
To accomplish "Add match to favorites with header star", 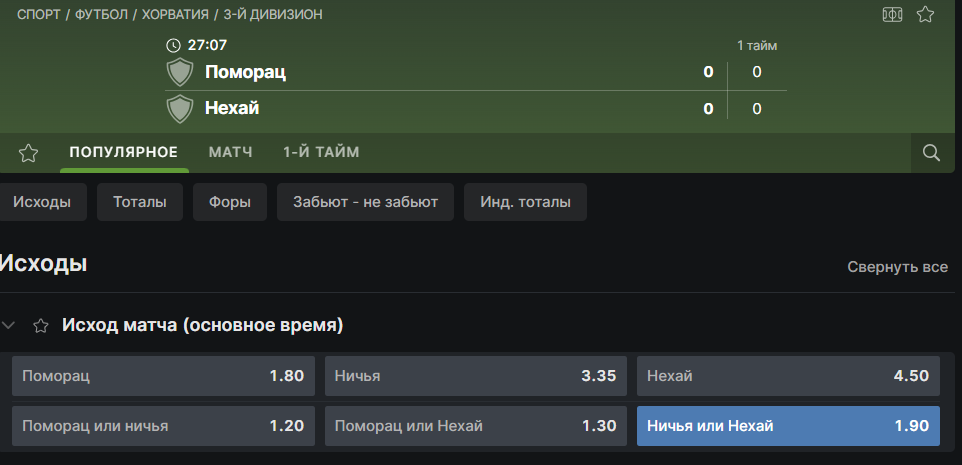I will click(x=926, y=15).
